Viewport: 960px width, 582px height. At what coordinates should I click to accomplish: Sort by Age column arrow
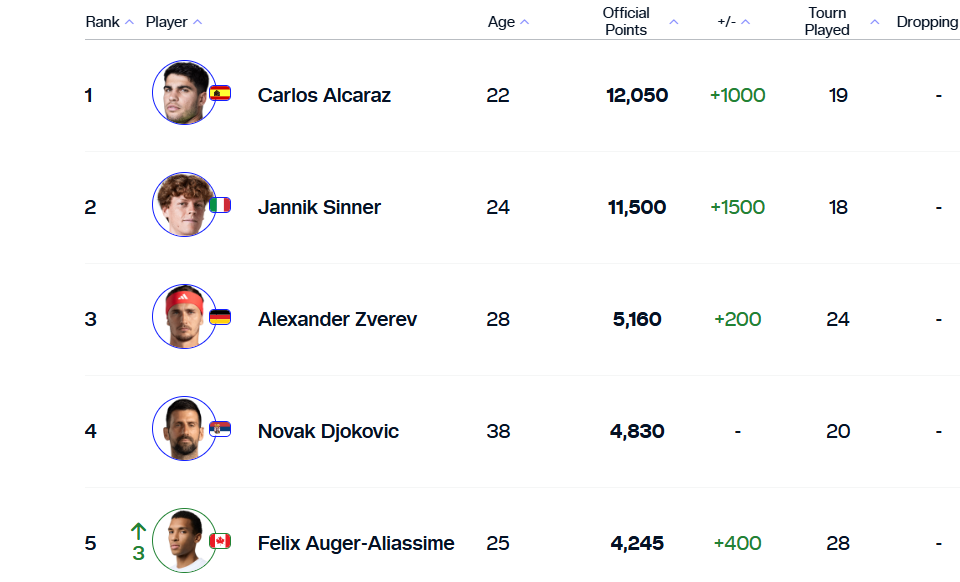point(525,22)
